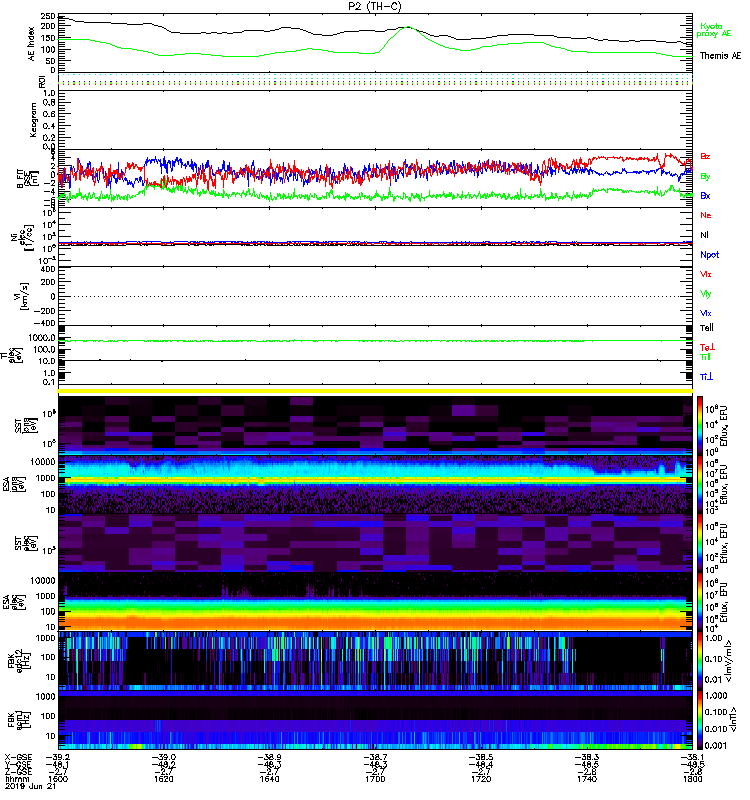Image resolution: width=750 pixels, height=800 pixels.
Task: Click the "ROI" panel axis label
Action: click(x=42, y=82)
